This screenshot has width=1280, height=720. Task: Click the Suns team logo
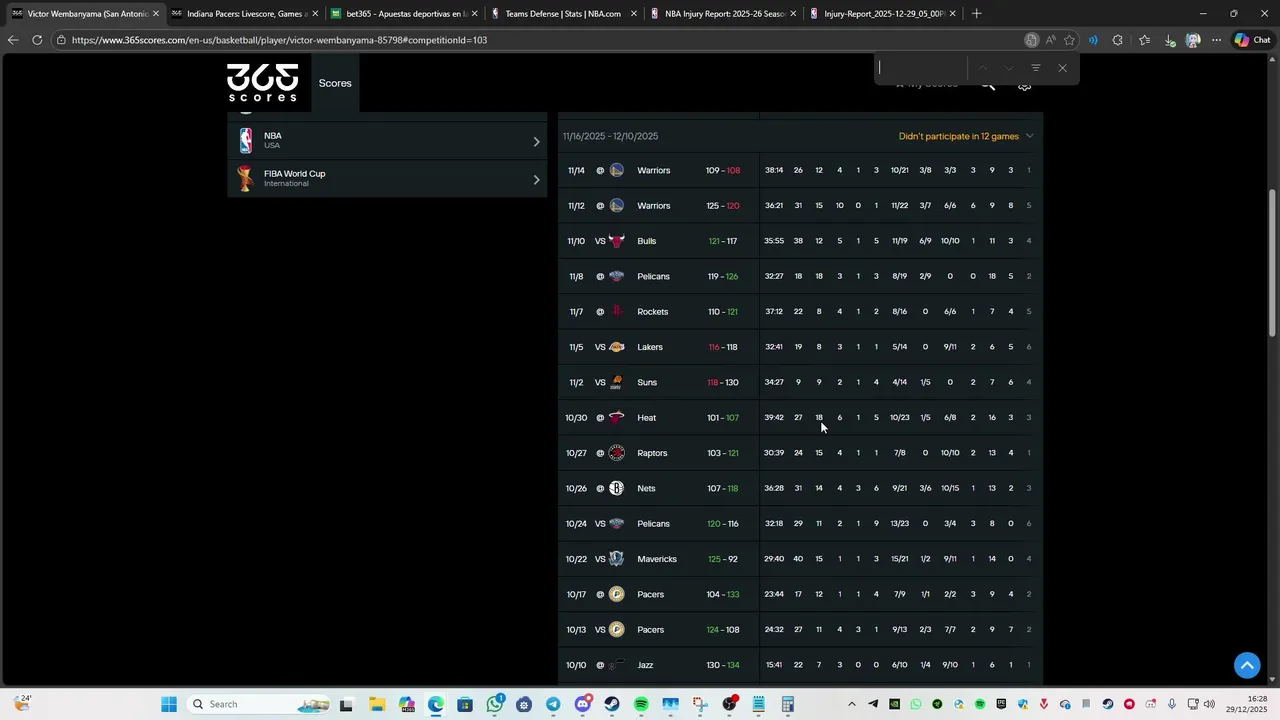617,382
